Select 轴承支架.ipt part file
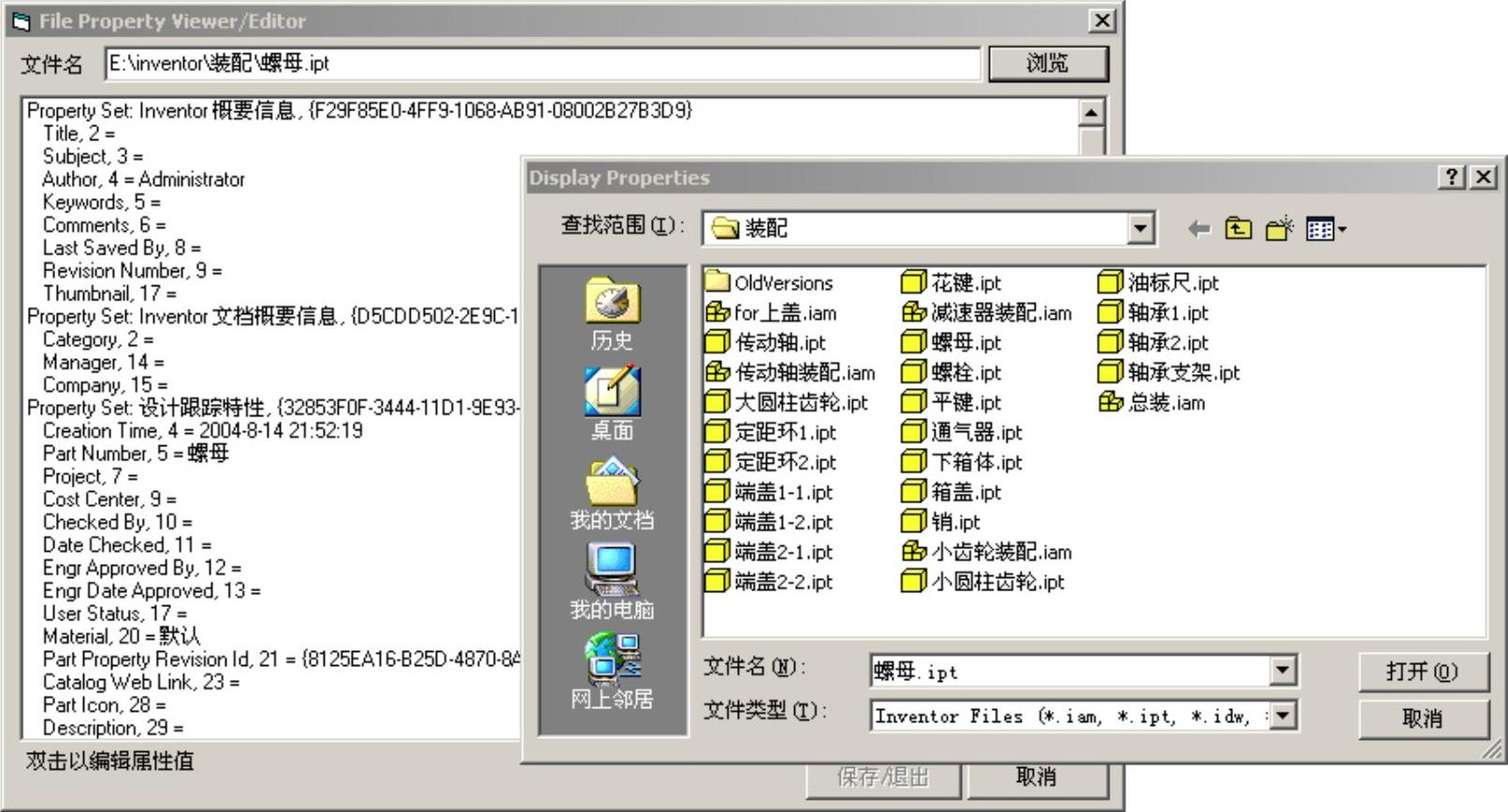The image size is (1508, 812). [1168, 372]
